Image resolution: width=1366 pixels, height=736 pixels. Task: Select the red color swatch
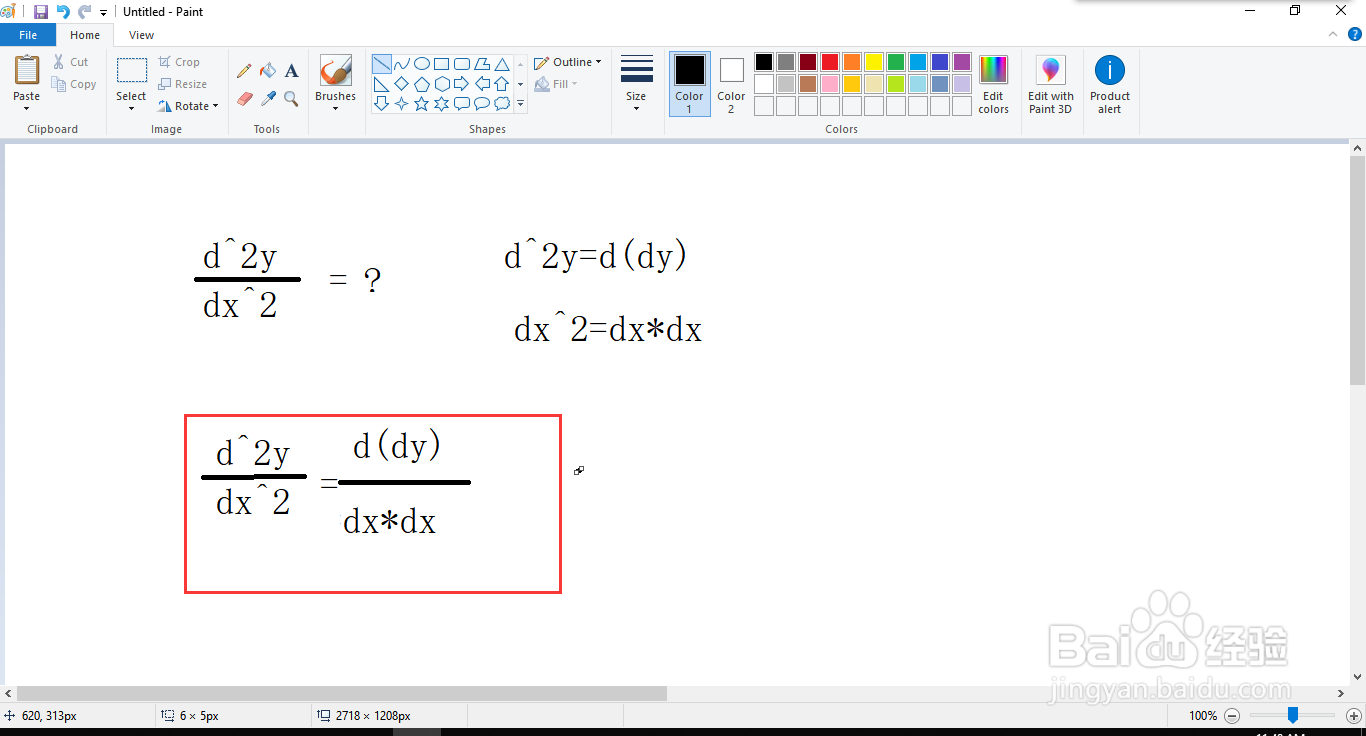tap(829, 61)
